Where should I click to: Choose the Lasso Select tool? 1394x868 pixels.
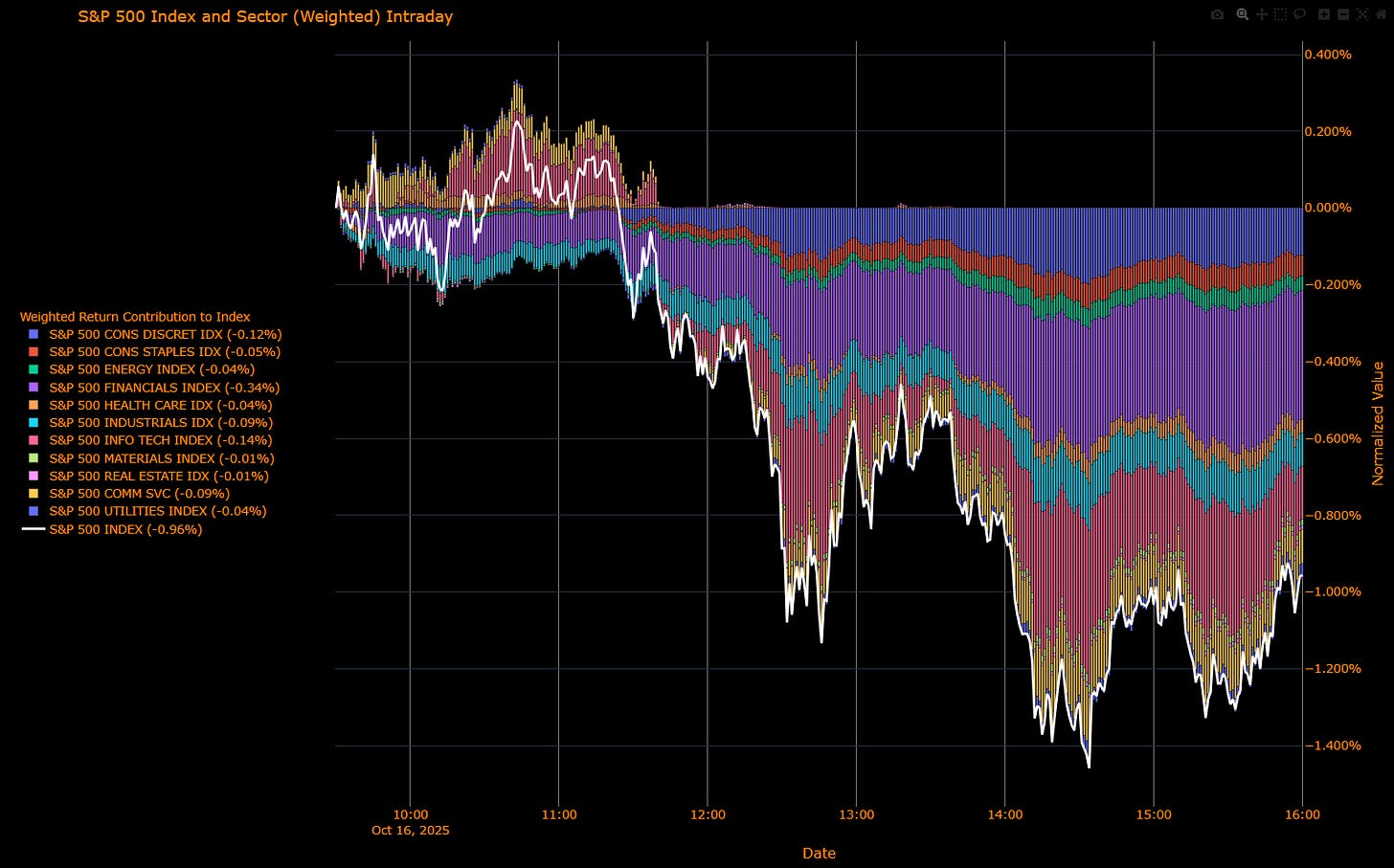[x=1300, y=14]
